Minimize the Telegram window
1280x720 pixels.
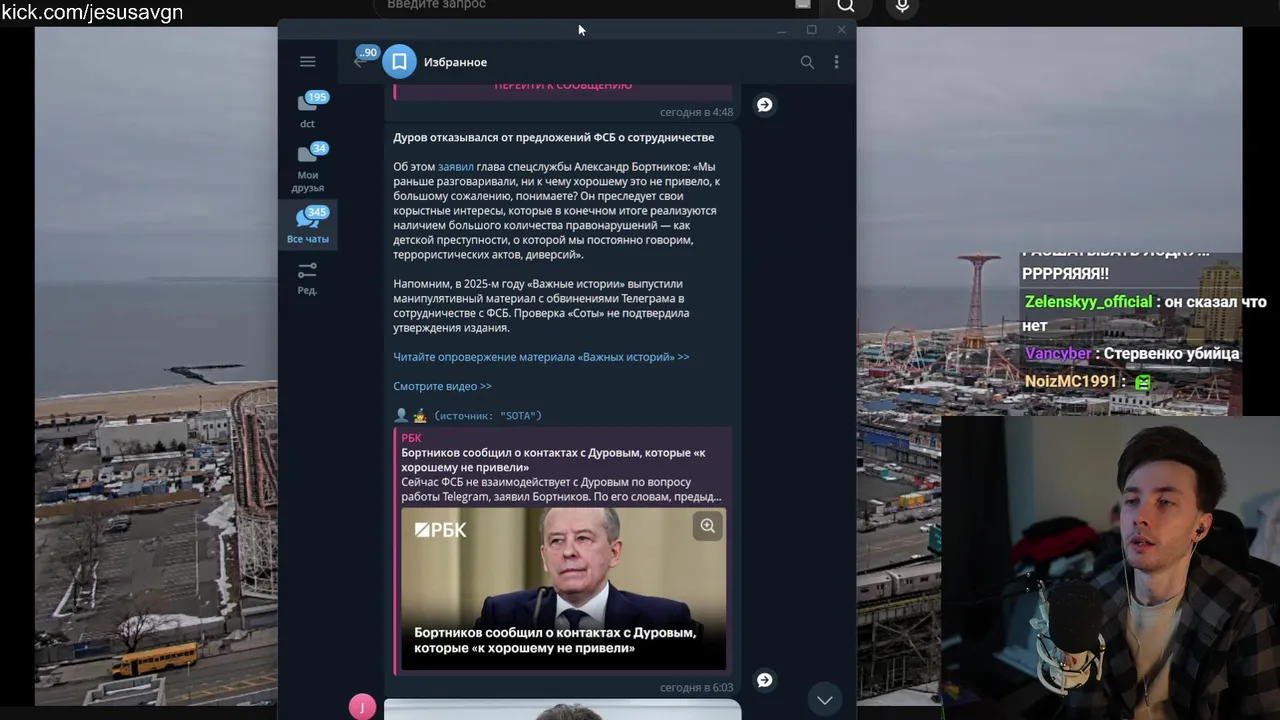tap(781, 30)
